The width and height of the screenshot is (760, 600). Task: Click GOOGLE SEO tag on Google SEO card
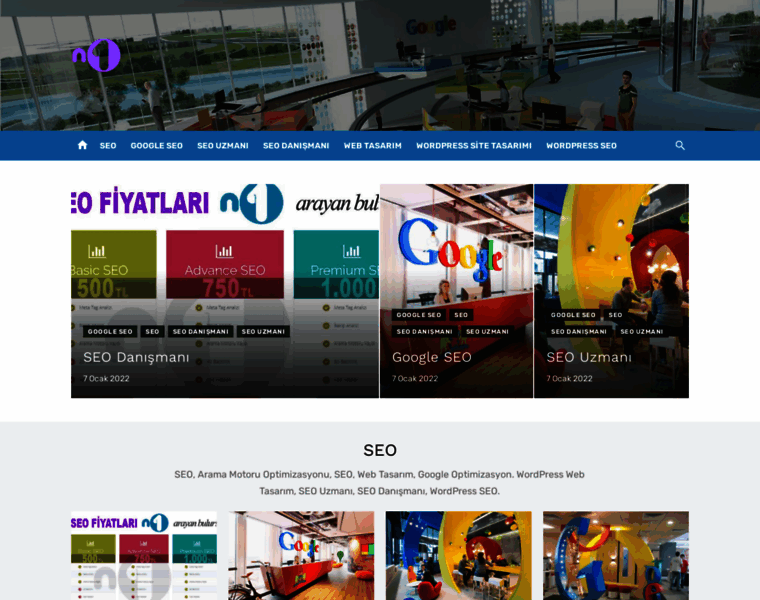pos(419,315)
